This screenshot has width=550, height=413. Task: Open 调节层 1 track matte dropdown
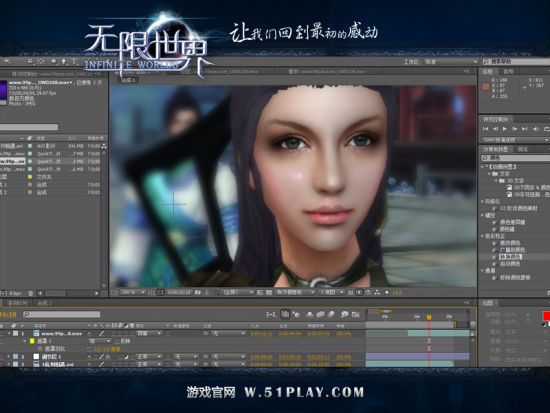[x=185, y=357]
